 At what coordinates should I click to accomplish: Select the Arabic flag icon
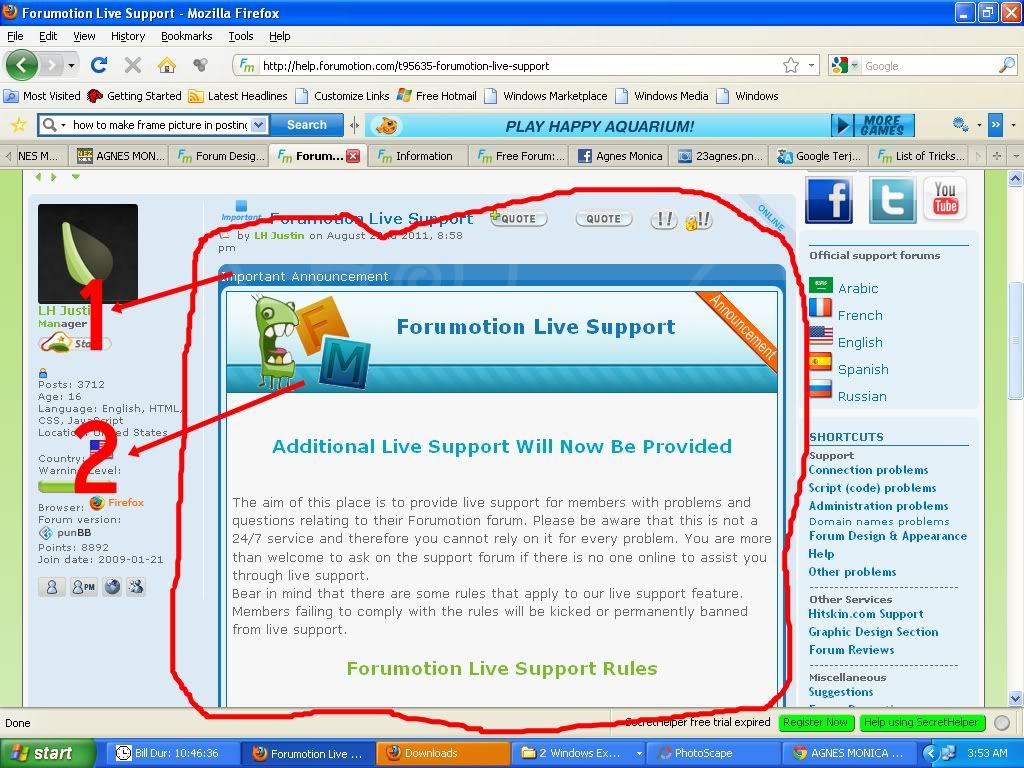coord(820,285)
